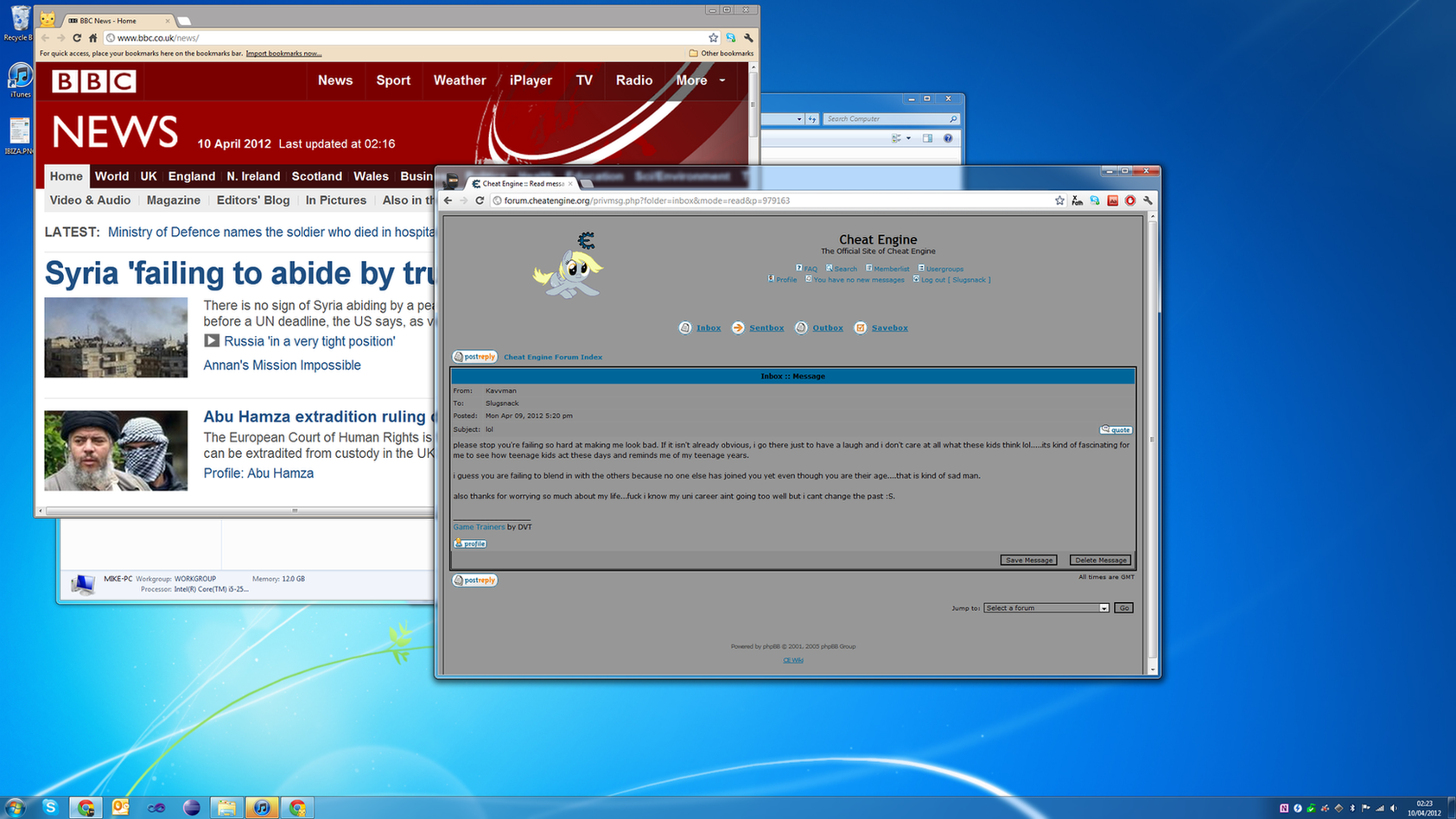
Task: Expand the More menu on BBC navigation
Action: (x=701, y=80)
